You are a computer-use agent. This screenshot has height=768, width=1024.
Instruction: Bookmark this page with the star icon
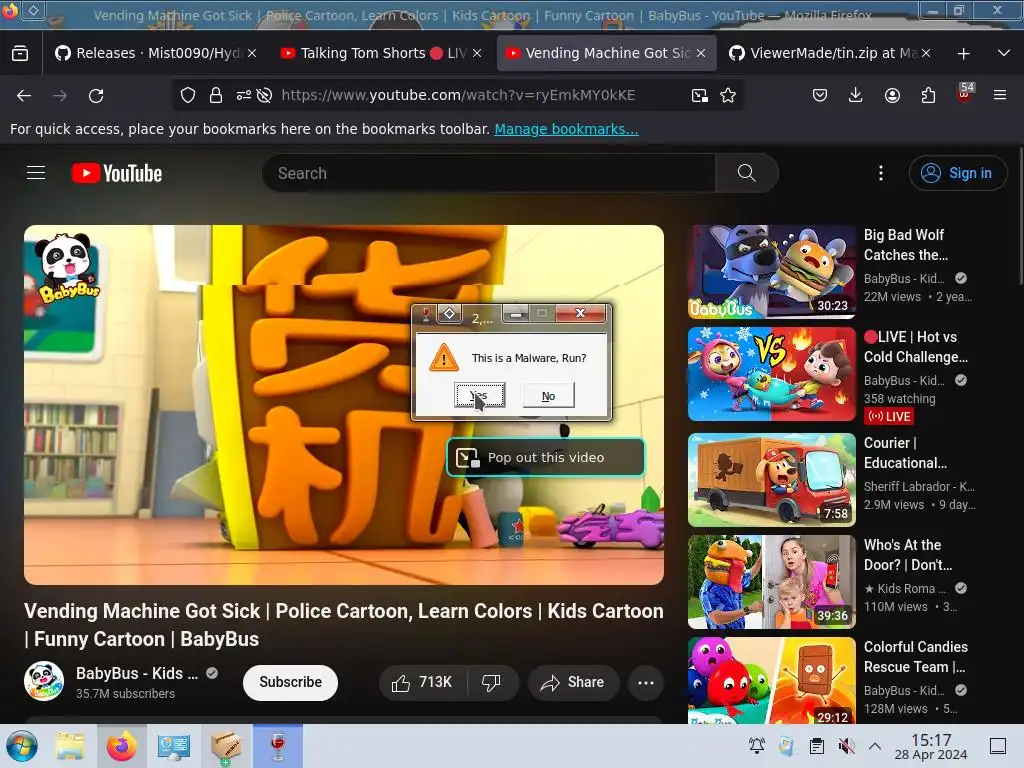(728, 95)
